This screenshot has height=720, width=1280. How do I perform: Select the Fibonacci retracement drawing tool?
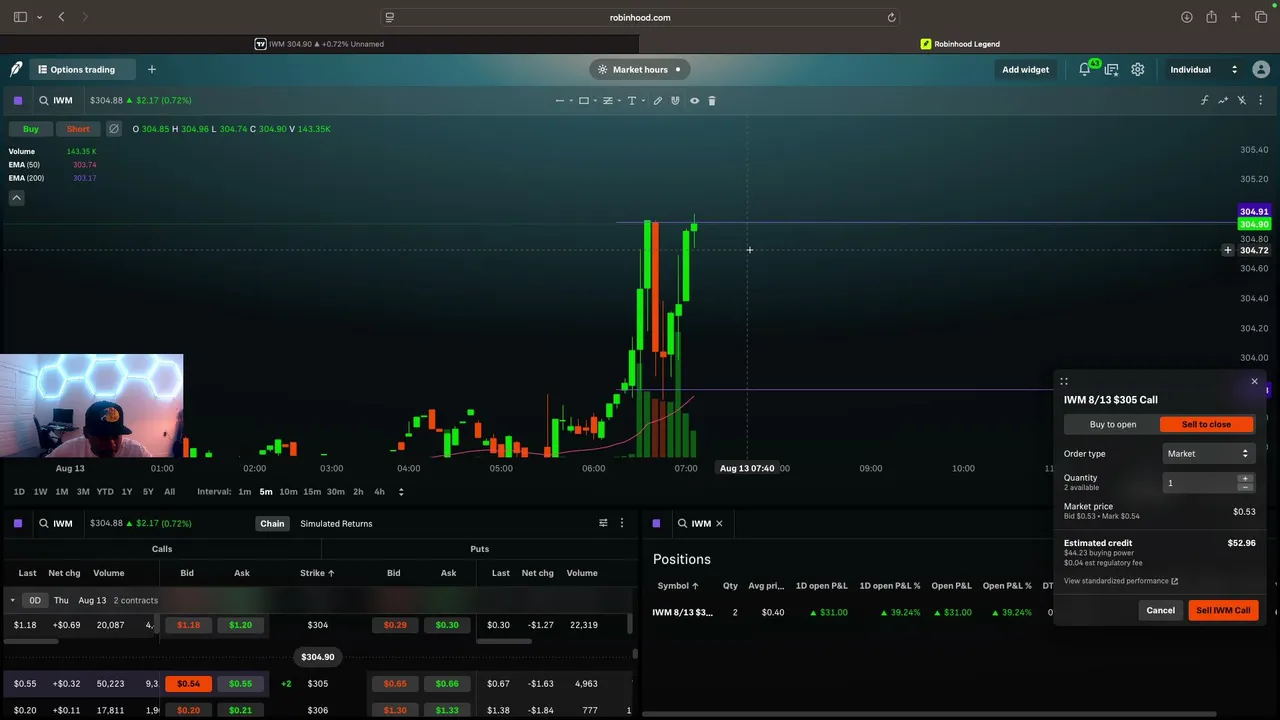(x=608, y=100)
